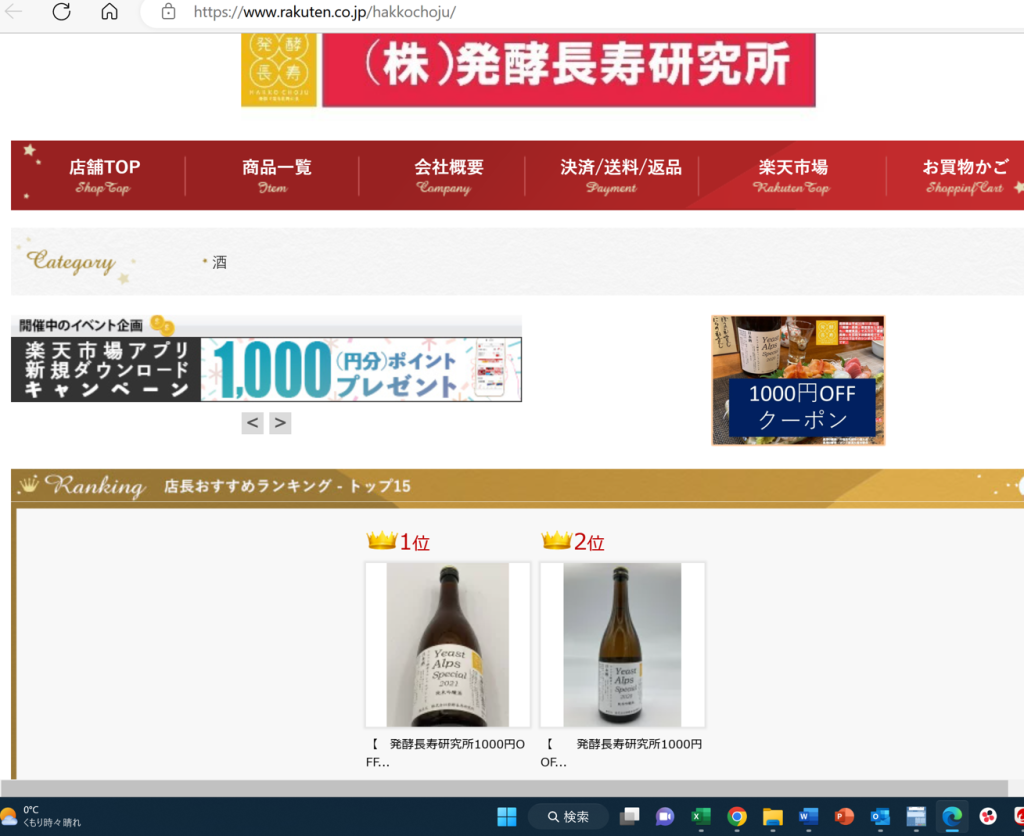Open the 2位 product title link

[x=622, y=752]
